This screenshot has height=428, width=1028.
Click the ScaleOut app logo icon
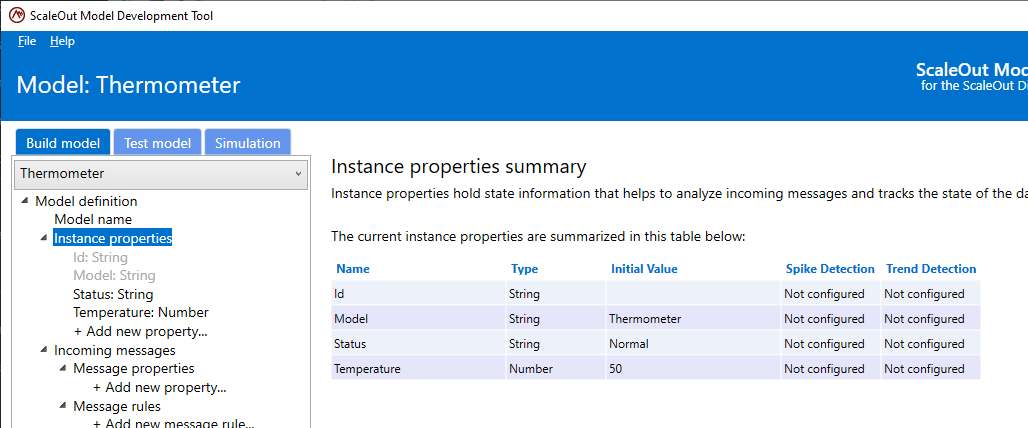(x=16, y=16)
